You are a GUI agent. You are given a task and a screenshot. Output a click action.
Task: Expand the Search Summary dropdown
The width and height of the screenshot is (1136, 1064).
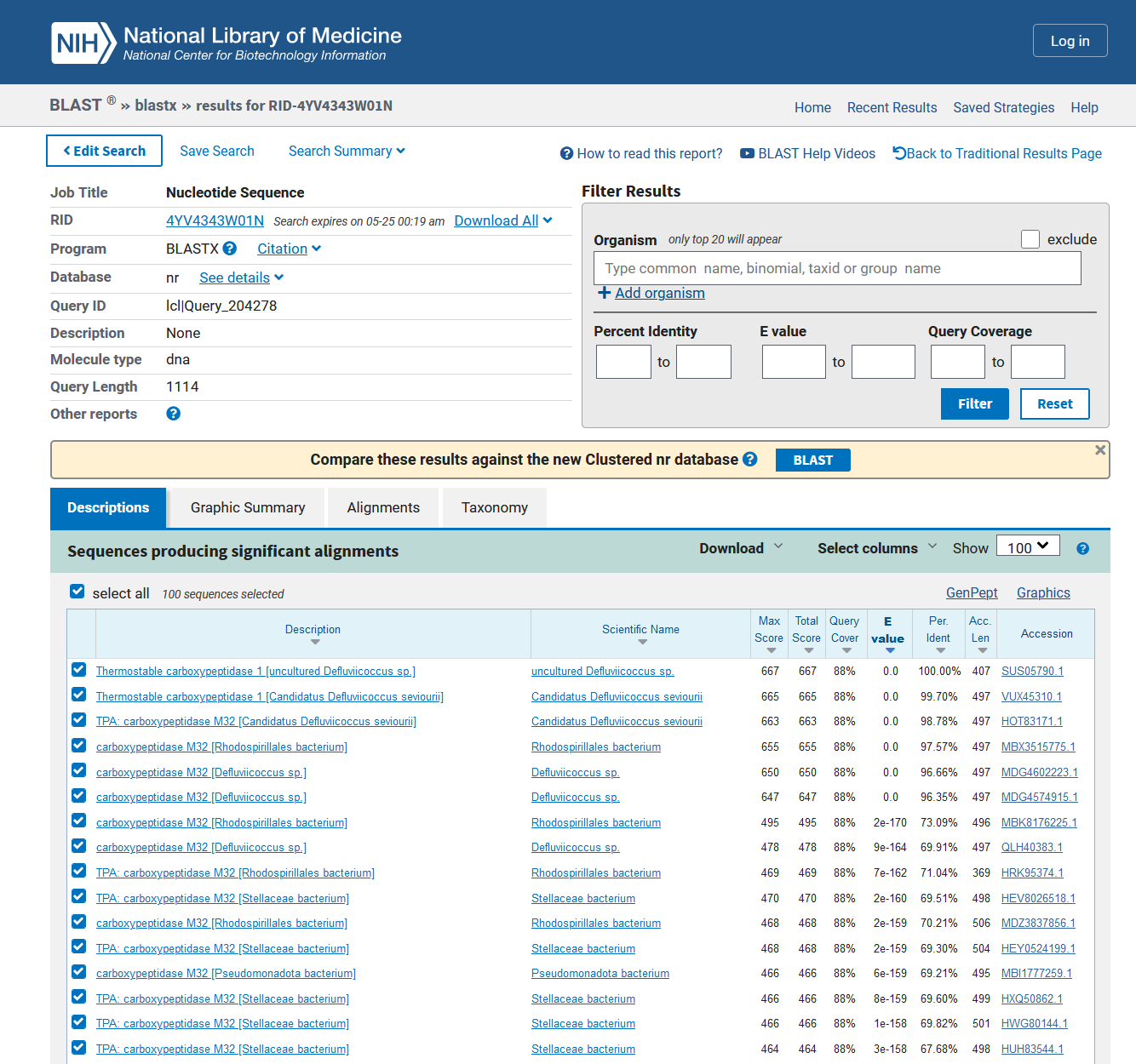347,151
